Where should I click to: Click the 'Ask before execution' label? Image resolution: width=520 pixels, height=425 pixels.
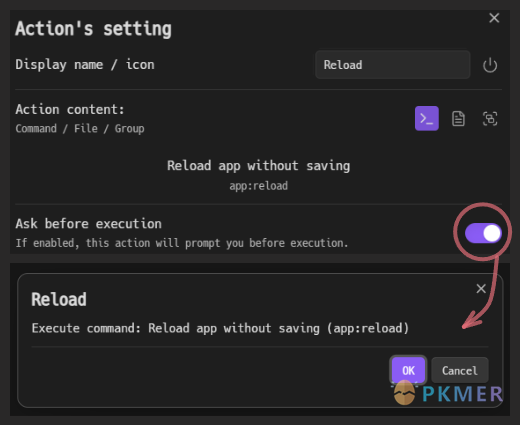[x=89, y=224]
